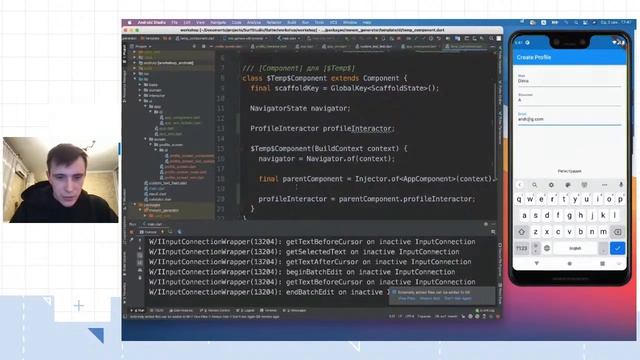640x360 pixels.
Task: Tap the Android back navigation button
Action: 537,264
